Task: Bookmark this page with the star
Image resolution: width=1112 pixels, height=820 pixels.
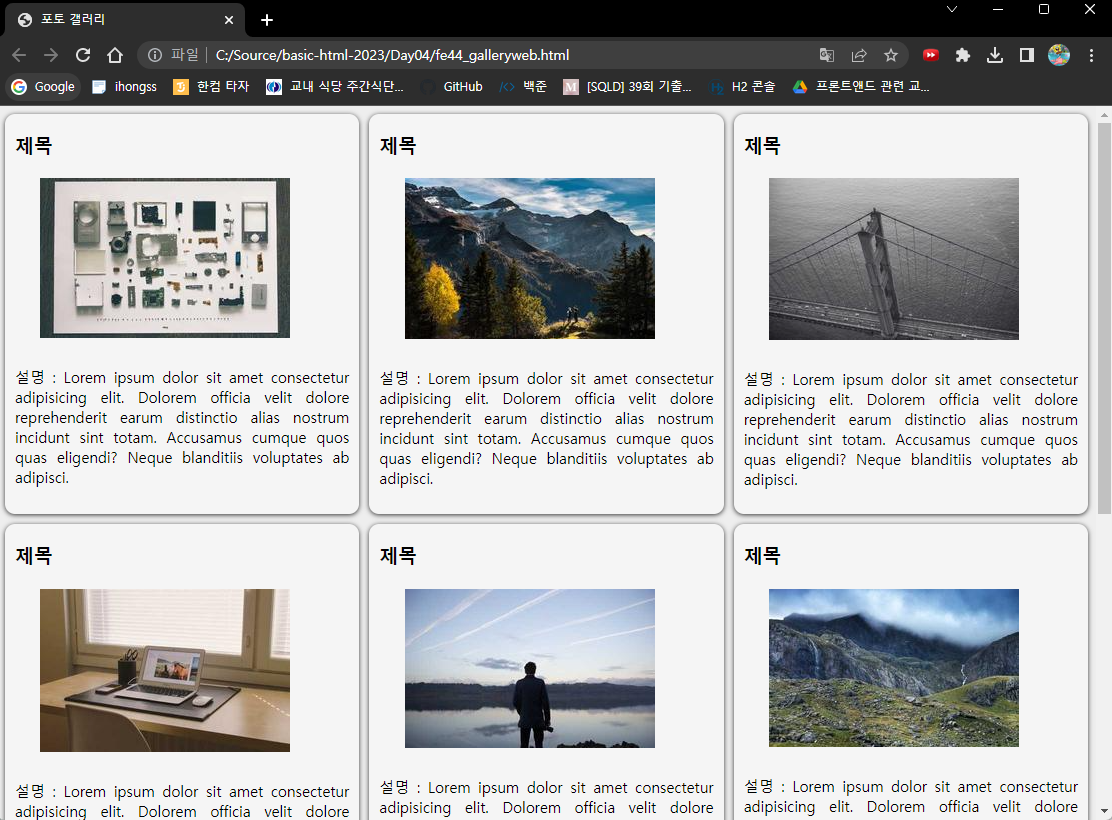Action: [891, 55]
